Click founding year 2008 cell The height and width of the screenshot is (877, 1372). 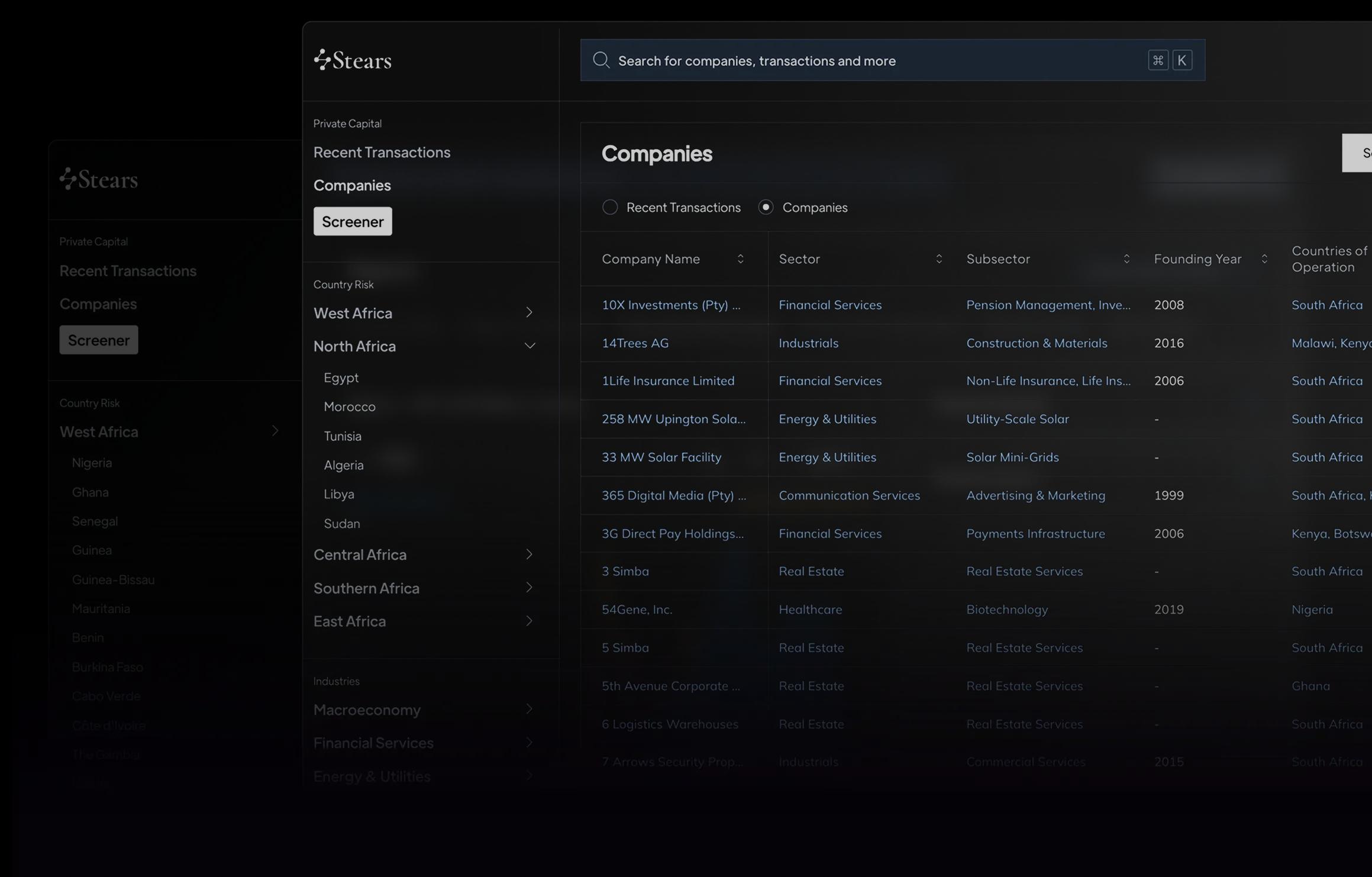(1168, 305)
